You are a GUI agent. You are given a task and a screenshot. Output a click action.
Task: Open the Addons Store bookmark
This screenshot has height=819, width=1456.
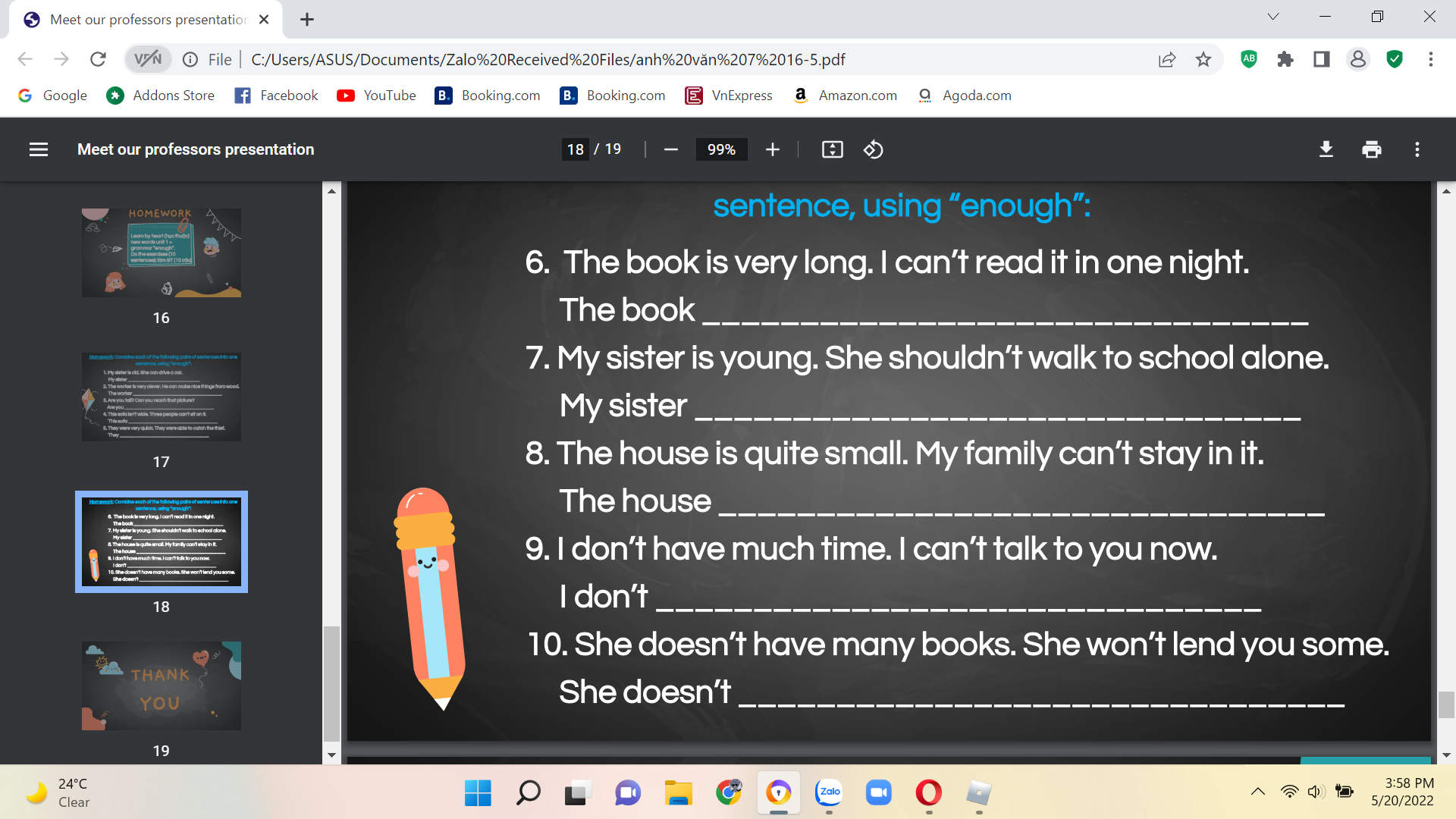click(x=161, y=96)
